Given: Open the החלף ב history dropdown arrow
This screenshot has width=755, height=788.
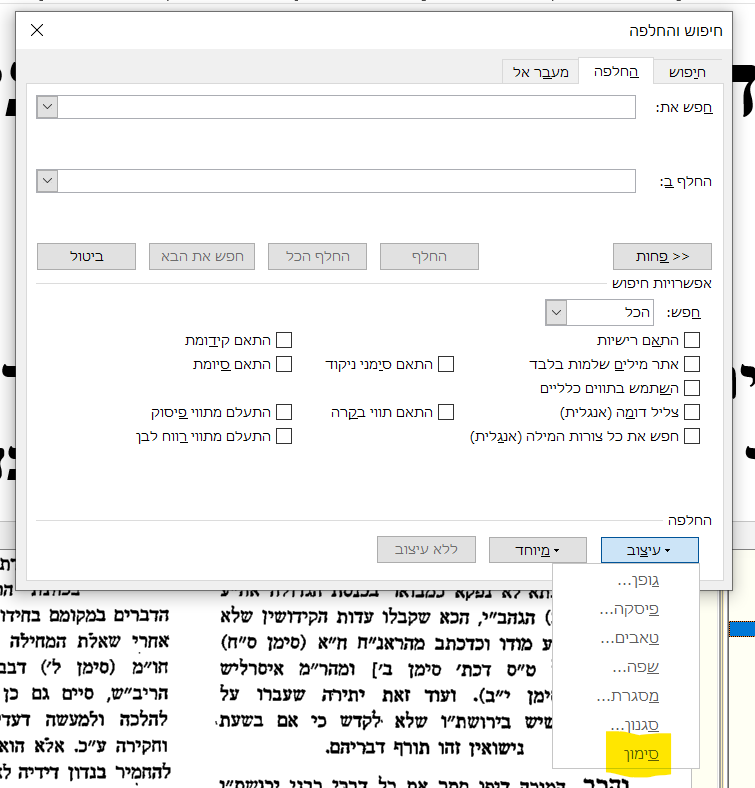Looking at the screenshot, I should (x=47, y=181).
